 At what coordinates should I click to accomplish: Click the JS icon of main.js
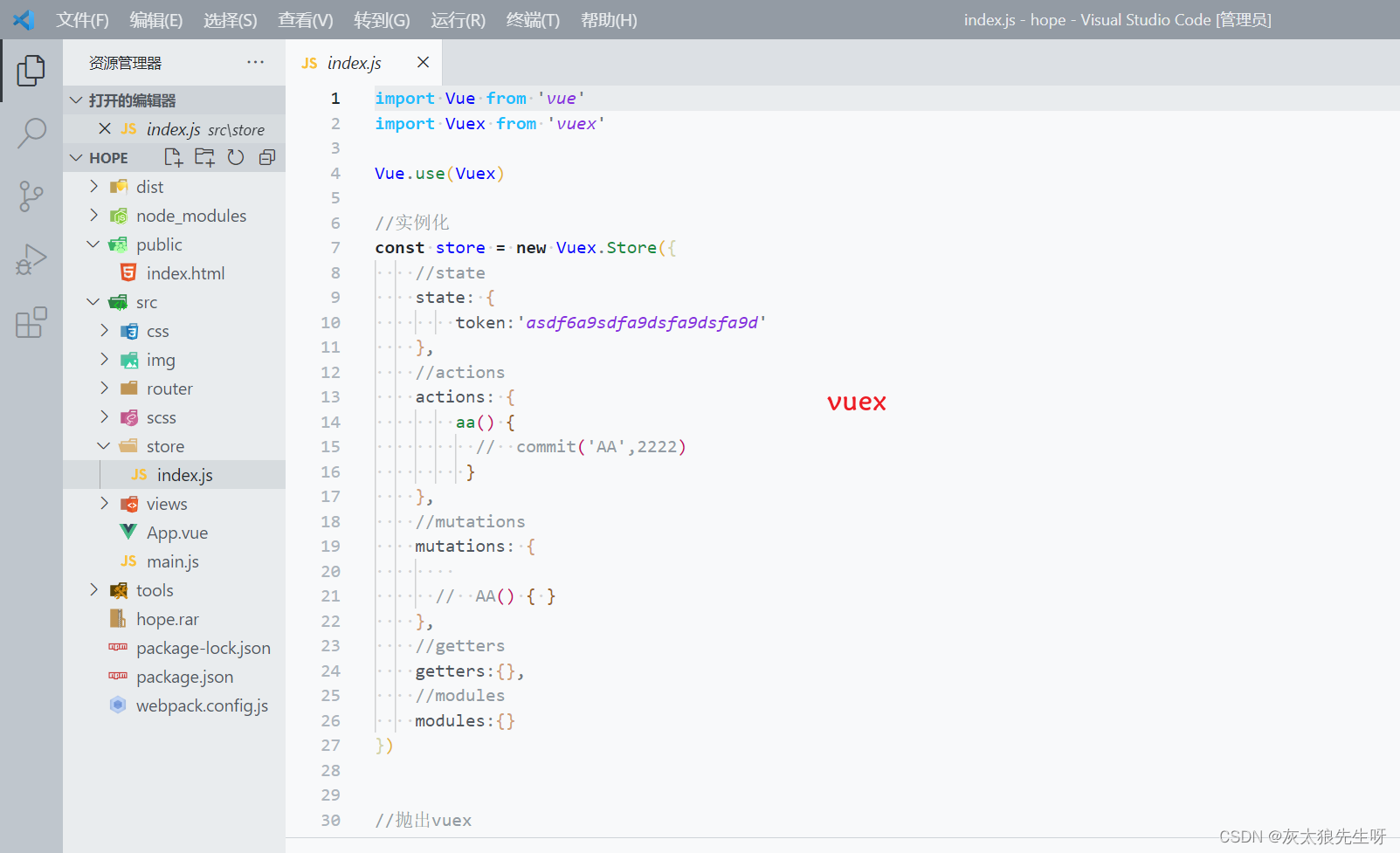click(x=128, y=561)
